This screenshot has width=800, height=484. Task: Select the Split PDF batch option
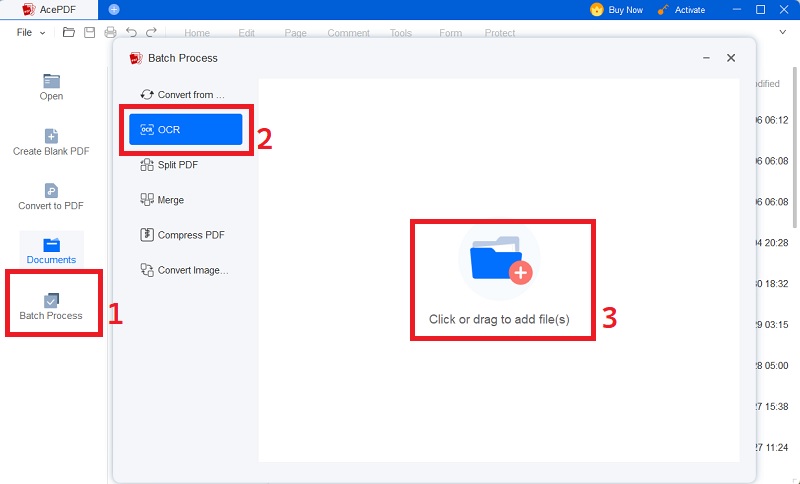tap(169, 165)
